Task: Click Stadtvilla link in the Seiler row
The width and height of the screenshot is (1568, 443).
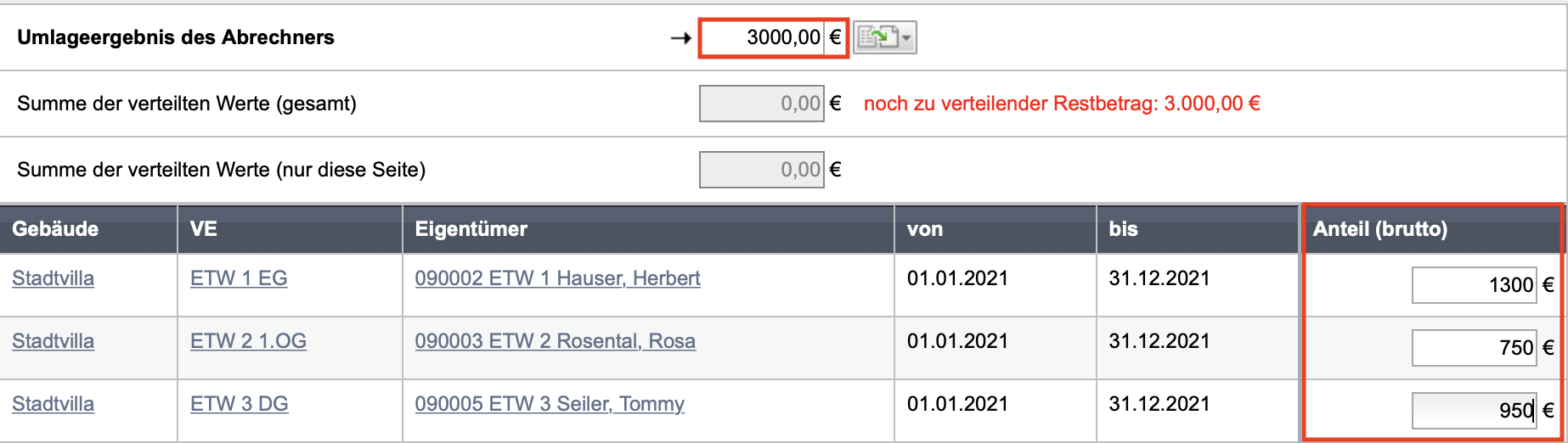Action: [x=53, y=404]
